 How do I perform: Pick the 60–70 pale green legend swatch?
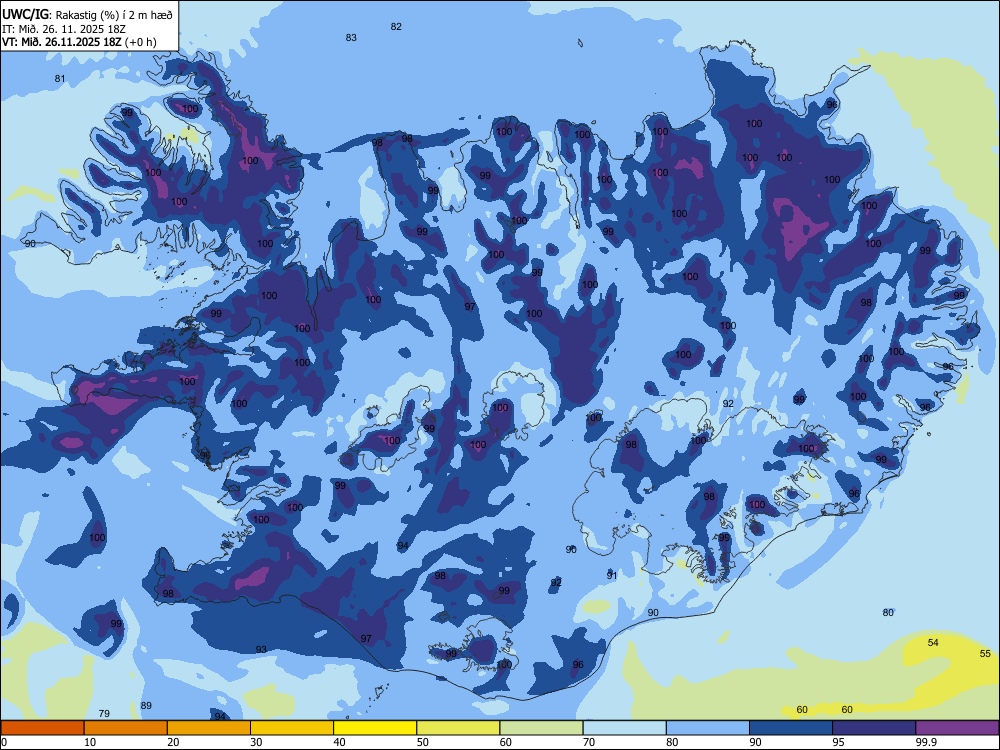[x=541, y=728]
